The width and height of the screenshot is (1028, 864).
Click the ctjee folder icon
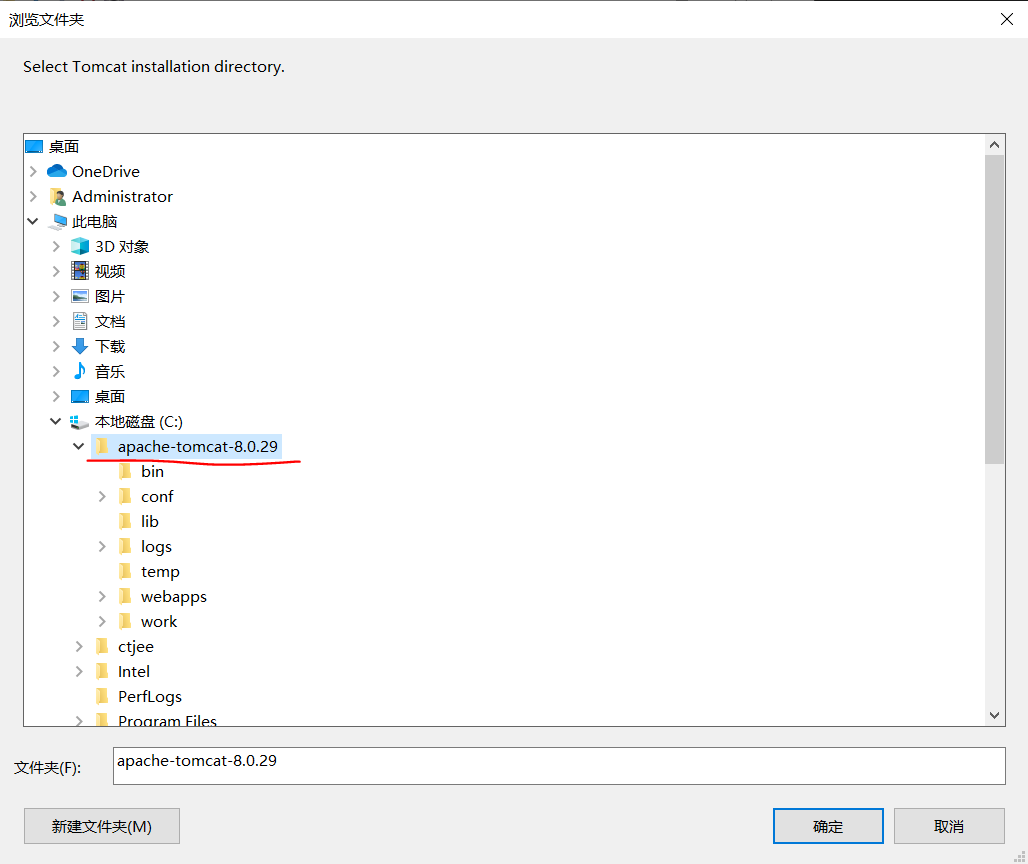click(x=102, y=646)
